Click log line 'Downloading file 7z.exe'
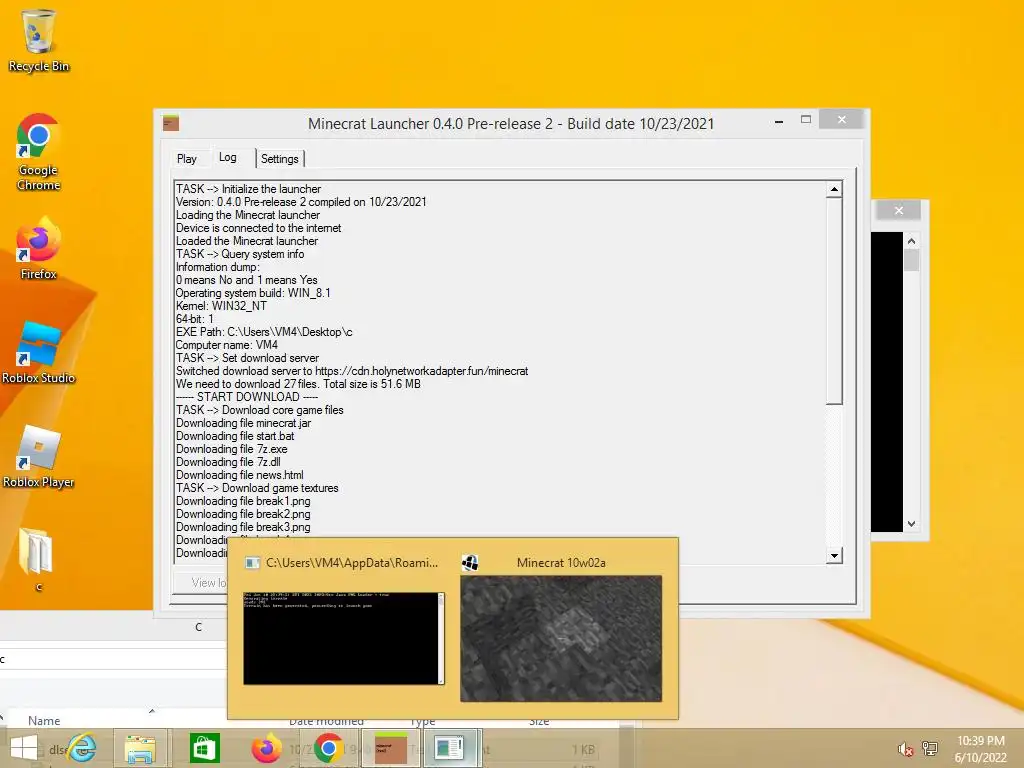 tap(232, 449)
